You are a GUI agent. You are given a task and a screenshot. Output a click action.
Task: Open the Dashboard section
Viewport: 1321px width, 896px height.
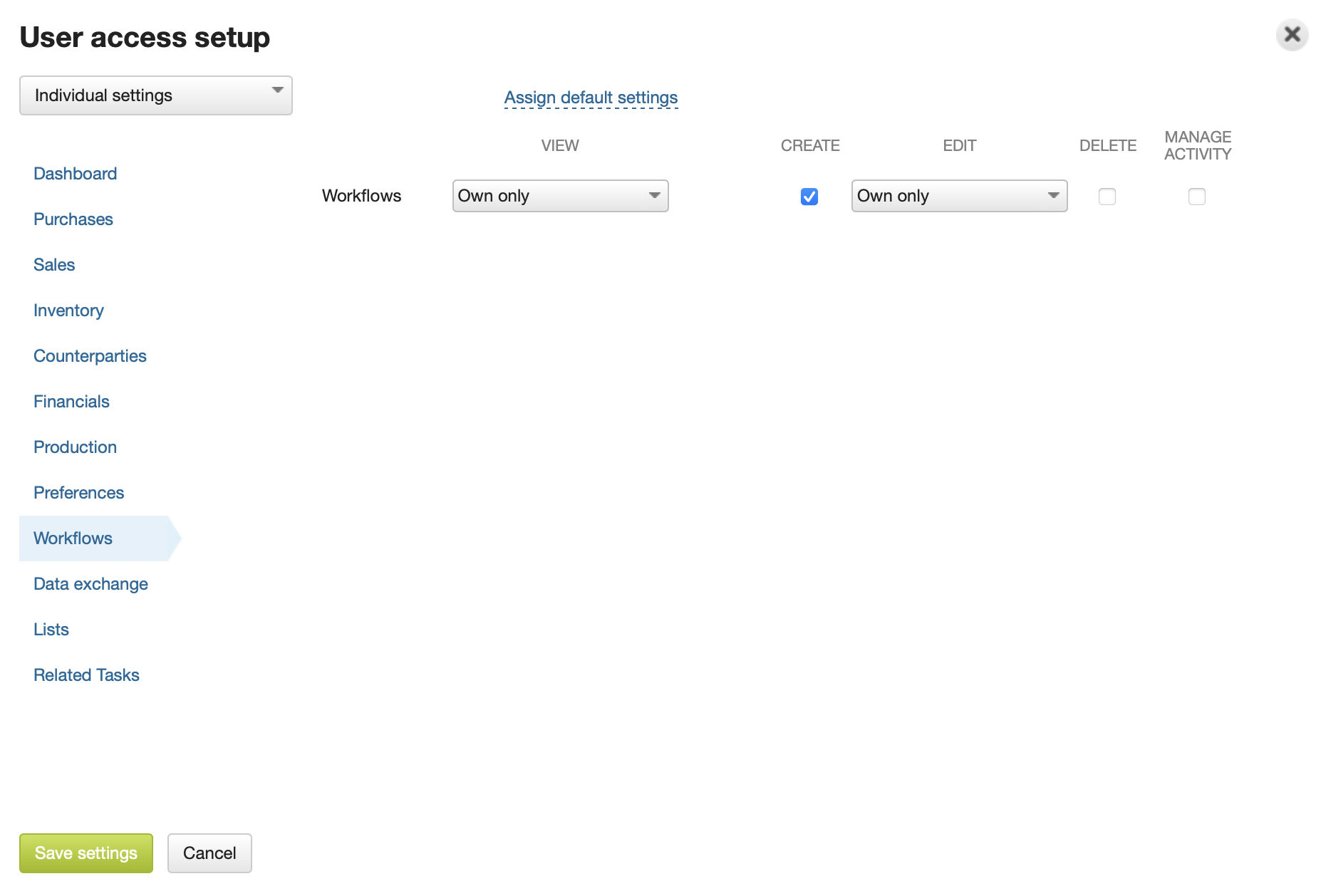75,174
